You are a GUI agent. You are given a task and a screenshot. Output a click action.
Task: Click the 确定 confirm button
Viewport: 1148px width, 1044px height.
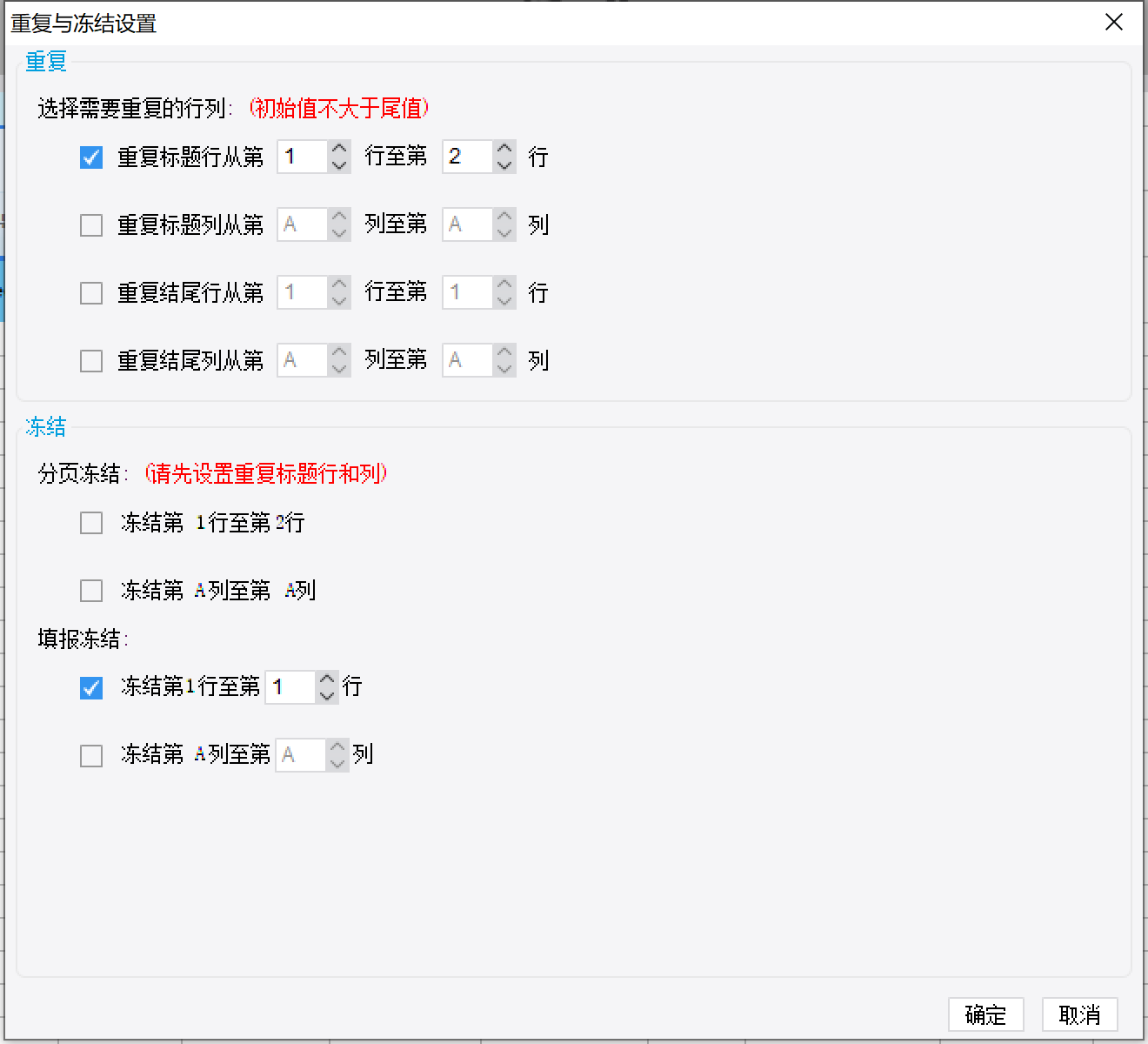coord(985,1014)
